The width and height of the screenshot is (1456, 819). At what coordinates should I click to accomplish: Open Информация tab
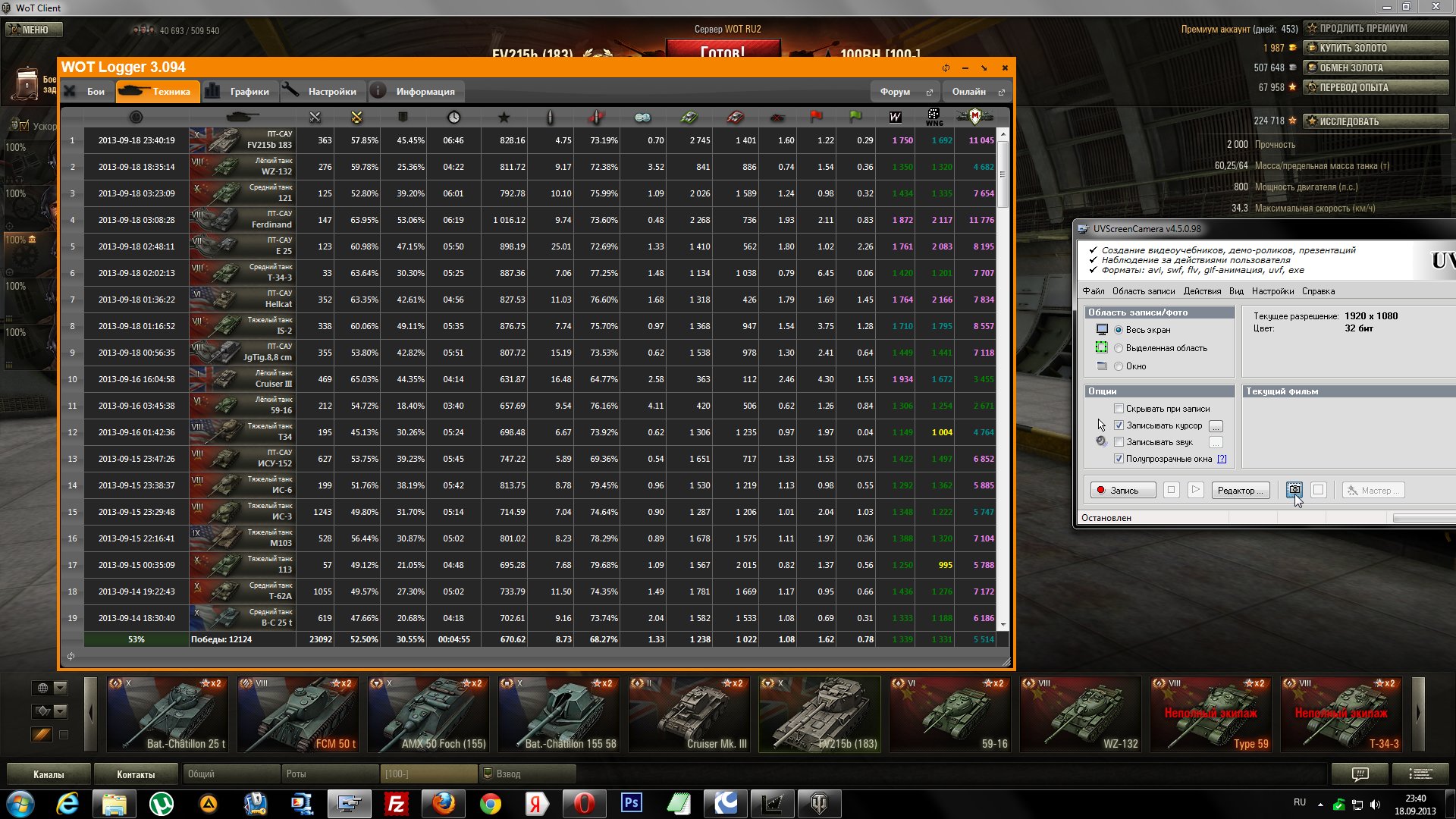point(416,92)
